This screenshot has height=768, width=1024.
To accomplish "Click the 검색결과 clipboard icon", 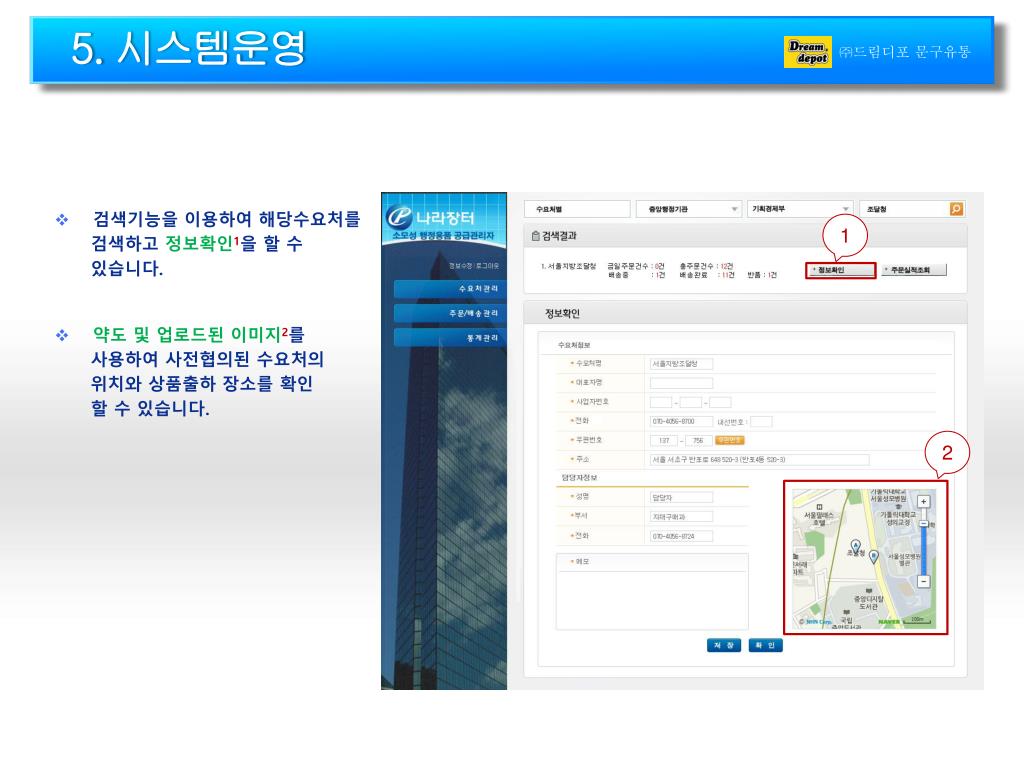I will click(x=536, y=236).
